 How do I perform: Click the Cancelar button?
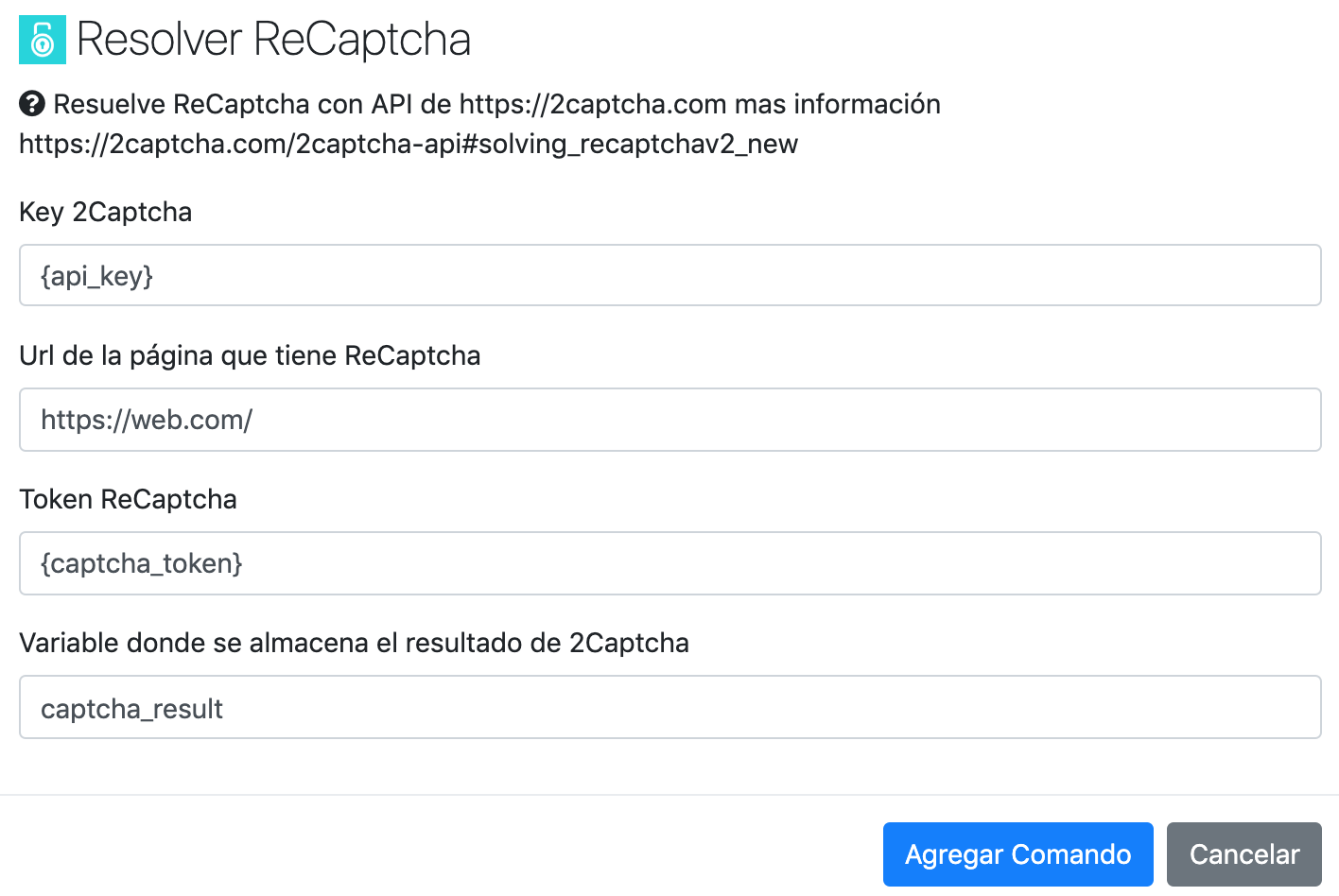pyautogui.click(x=1243, y=853)
